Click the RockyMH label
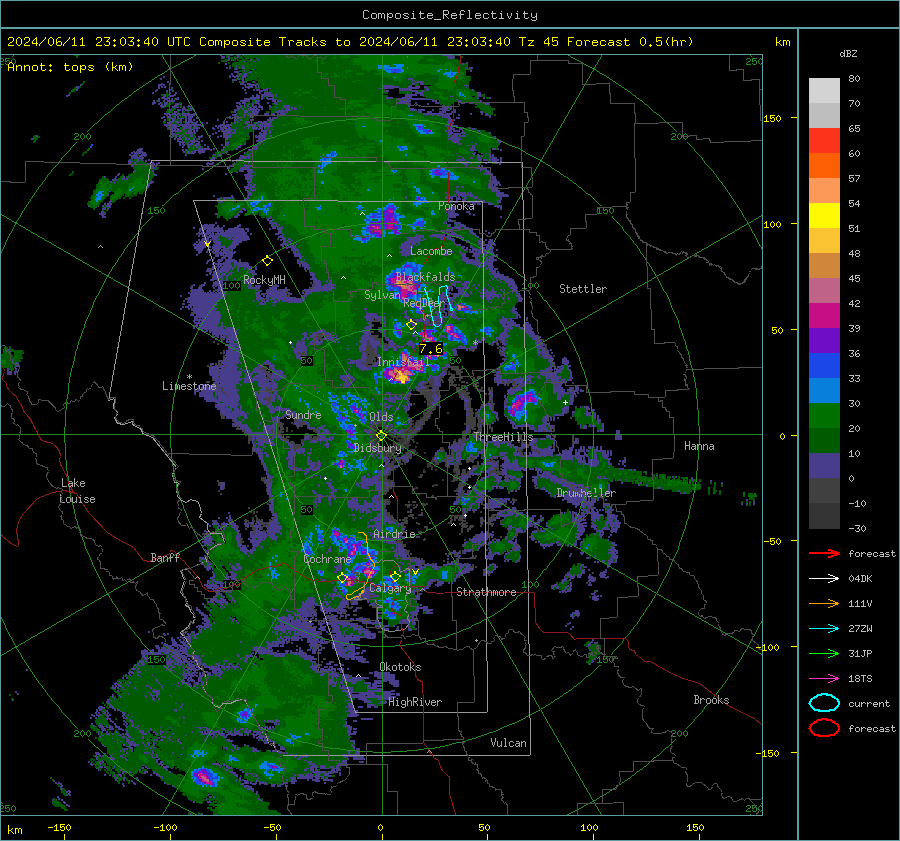Screen dimensions: 900x841 pos(264,280)
